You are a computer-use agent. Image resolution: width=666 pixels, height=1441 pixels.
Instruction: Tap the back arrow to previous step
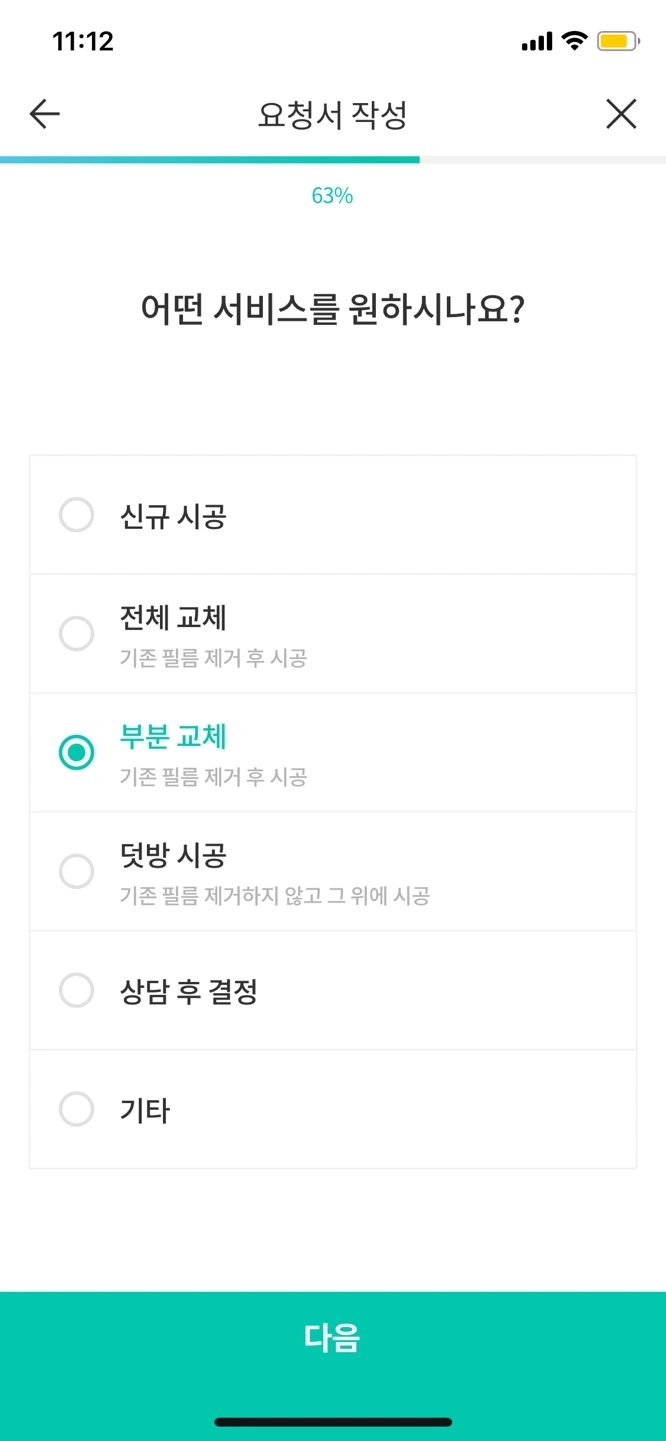[x=43, y=113]
